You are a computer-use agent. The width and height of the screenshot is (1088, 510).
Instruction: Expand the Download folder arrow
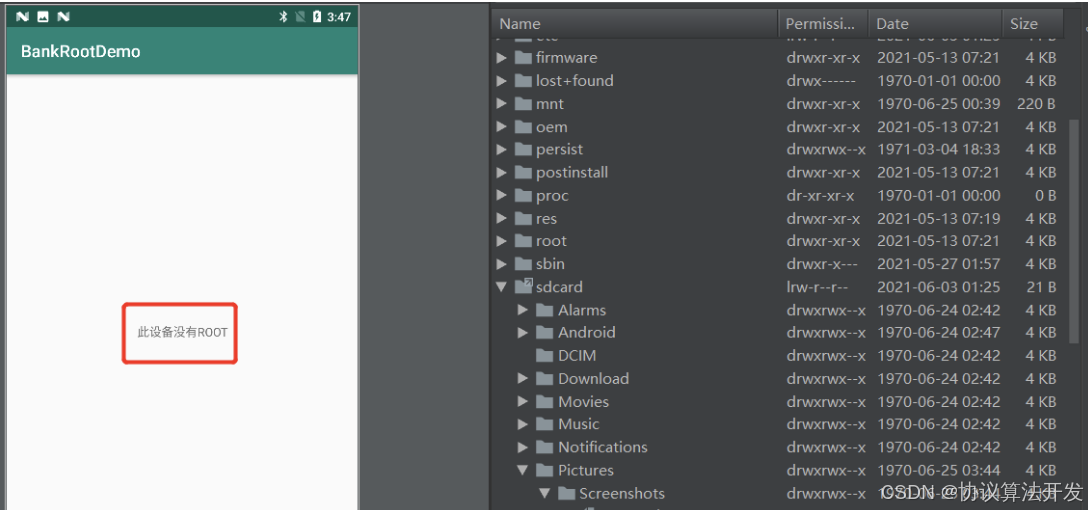tap(523, 379)
